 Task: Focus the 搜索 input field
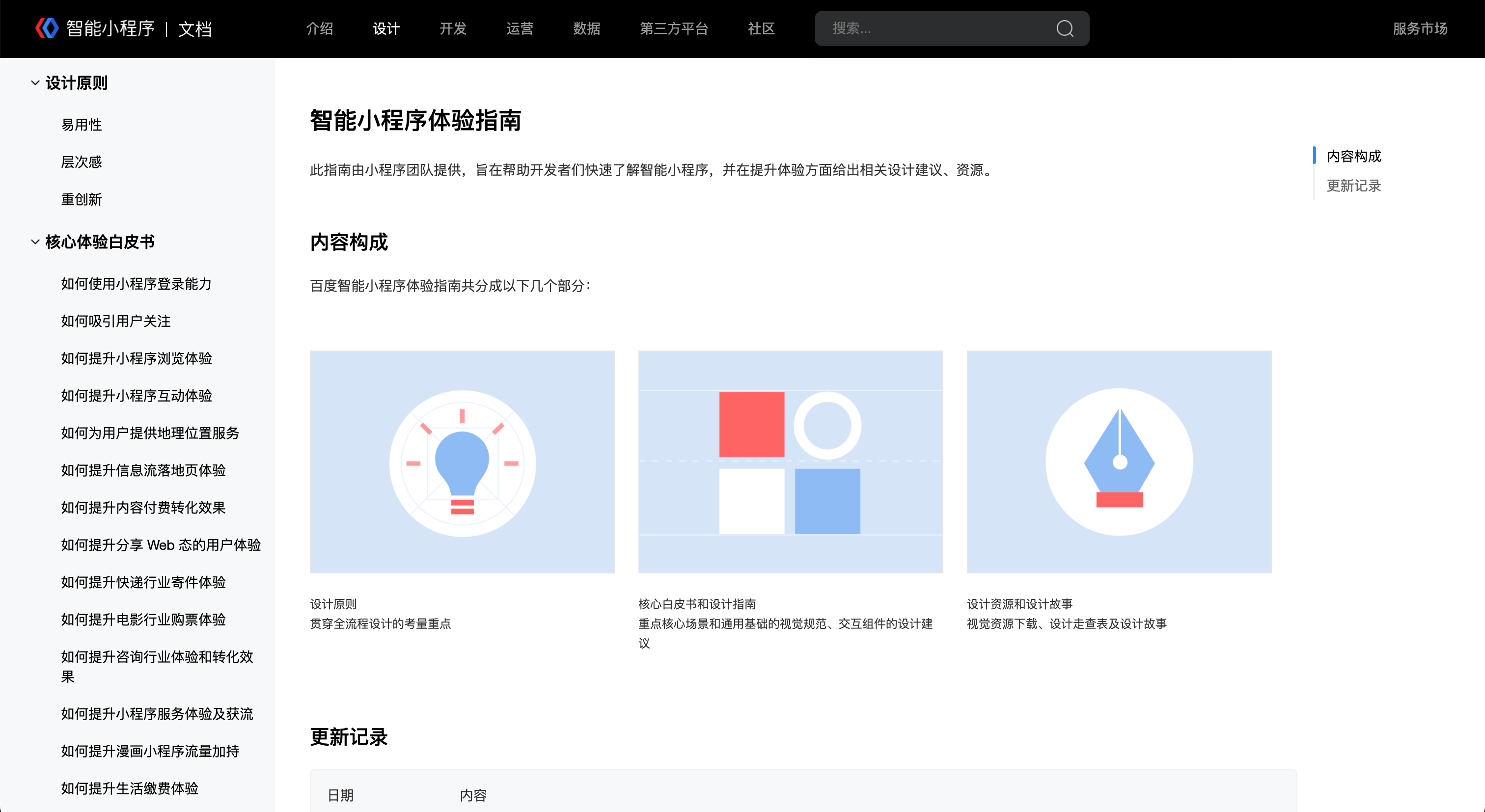pyautogui.click(x=934, y=28)
